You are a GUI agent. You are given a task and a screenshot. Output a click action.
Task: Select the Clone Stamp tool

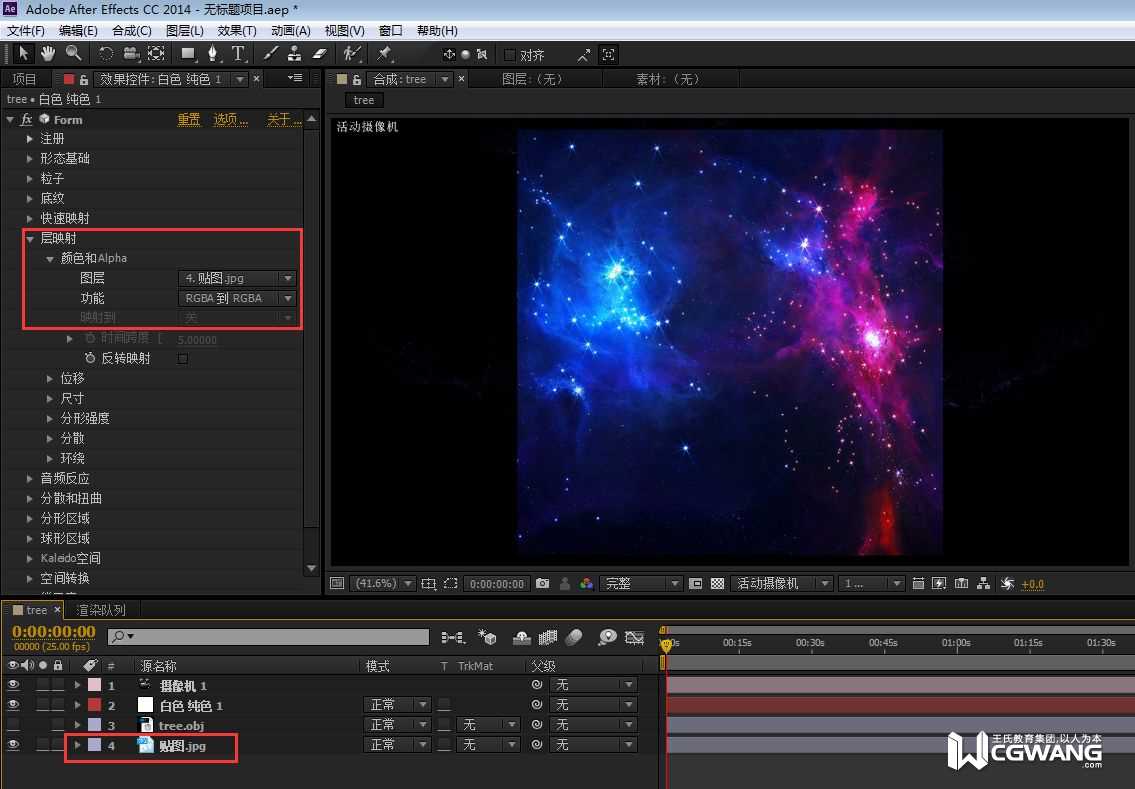click(295, 53)
